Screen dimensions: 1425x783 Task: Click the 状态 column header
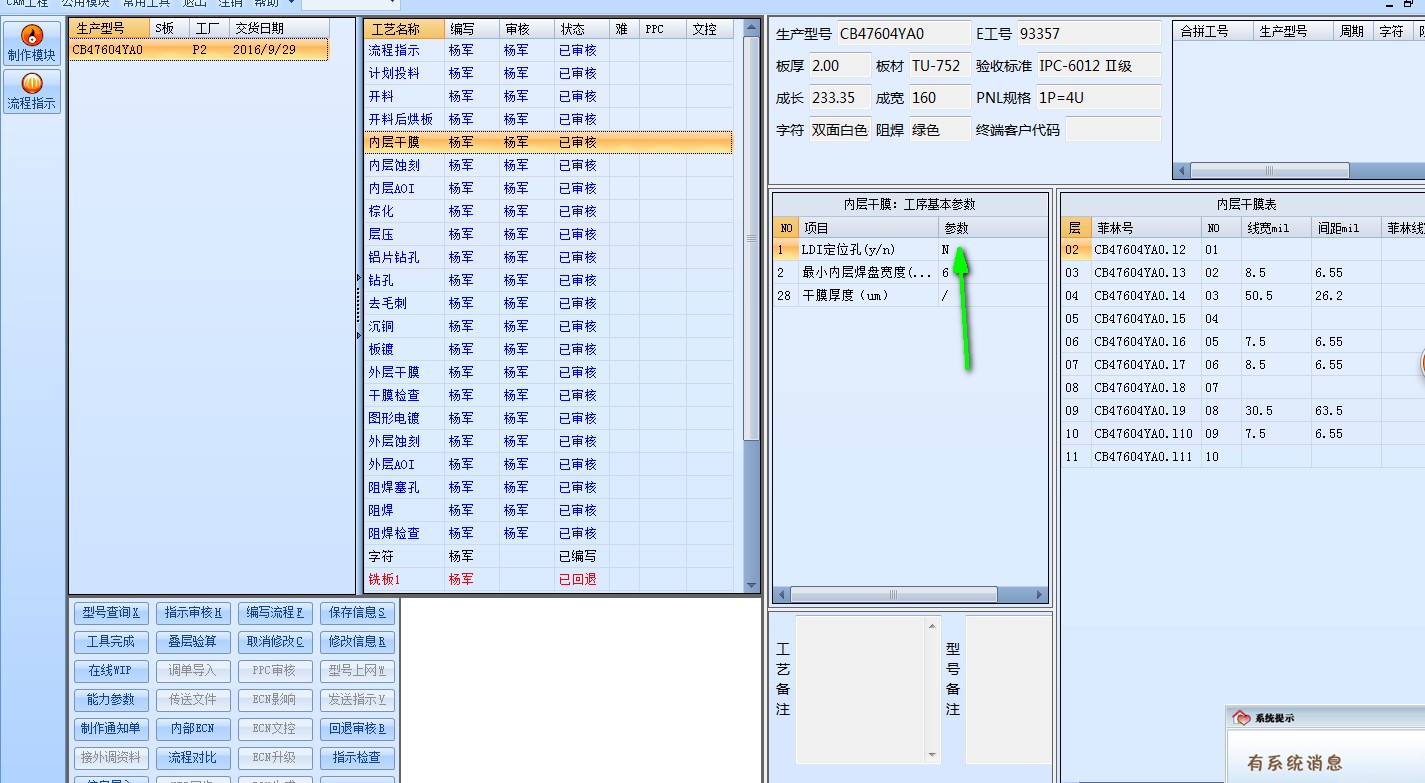click(x=582, y=29)
